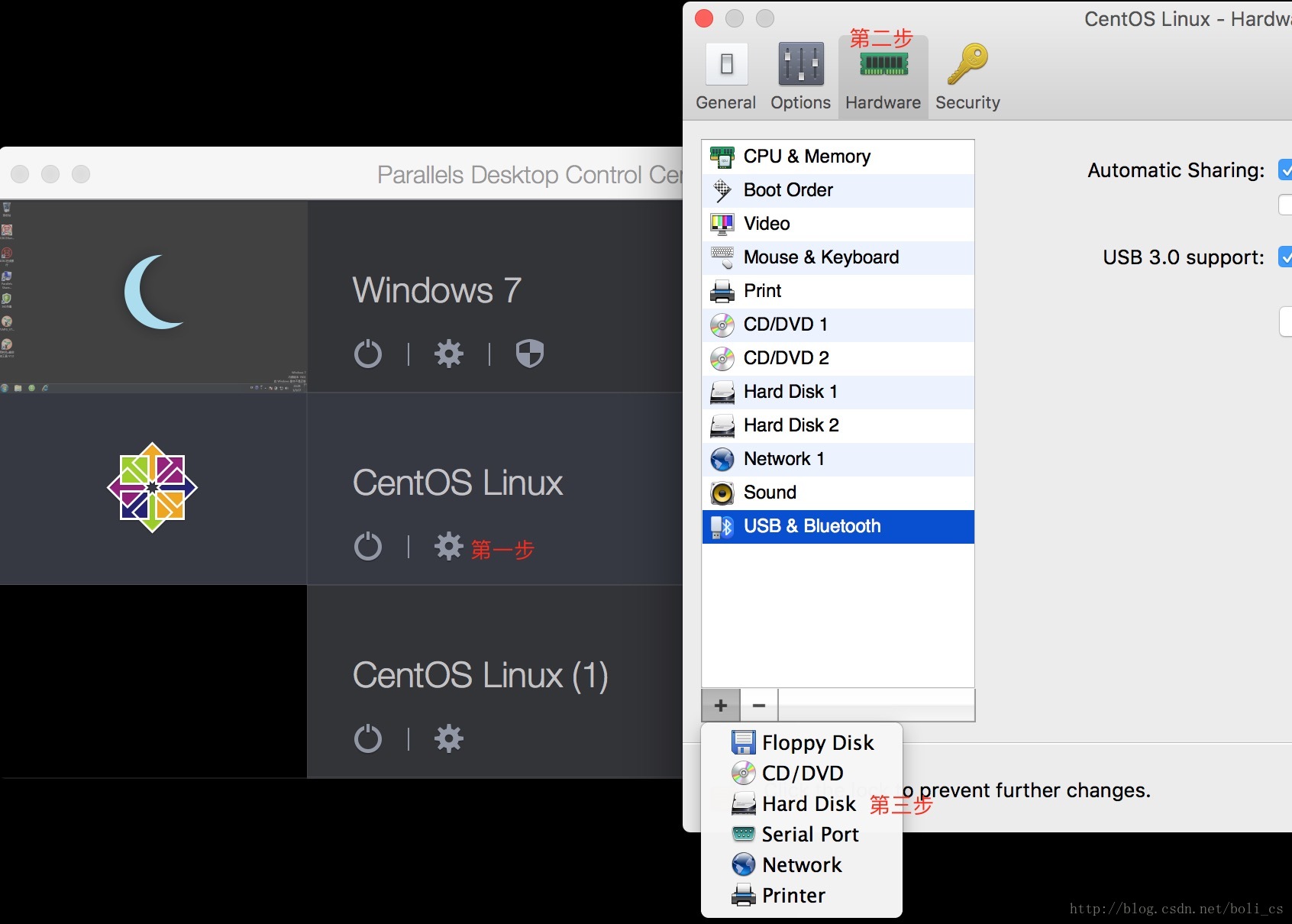This screenshot has height=924, width=1292.
Task: Choose Hard Disk from the add menu
Action: [802, 803]
